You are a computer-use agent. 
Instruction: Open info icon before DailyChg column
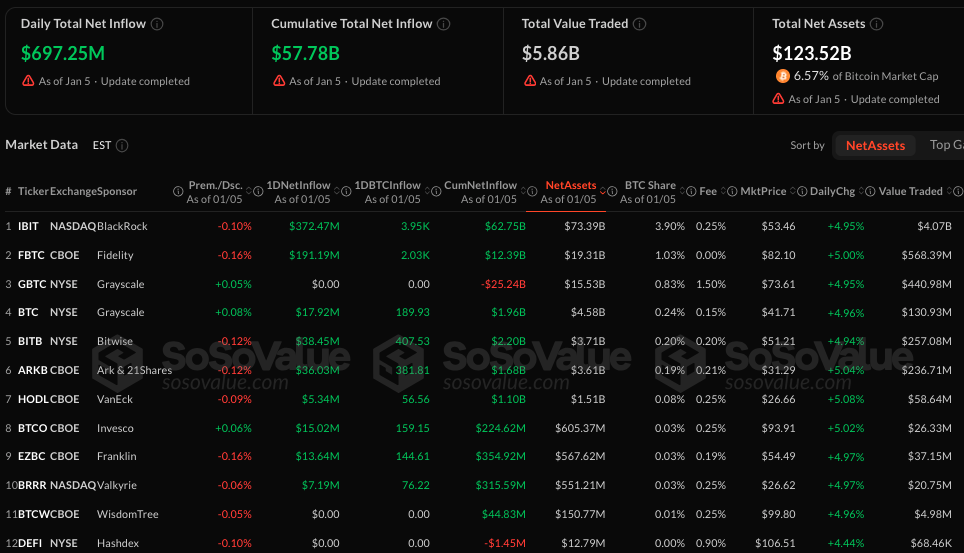point(802,191)
